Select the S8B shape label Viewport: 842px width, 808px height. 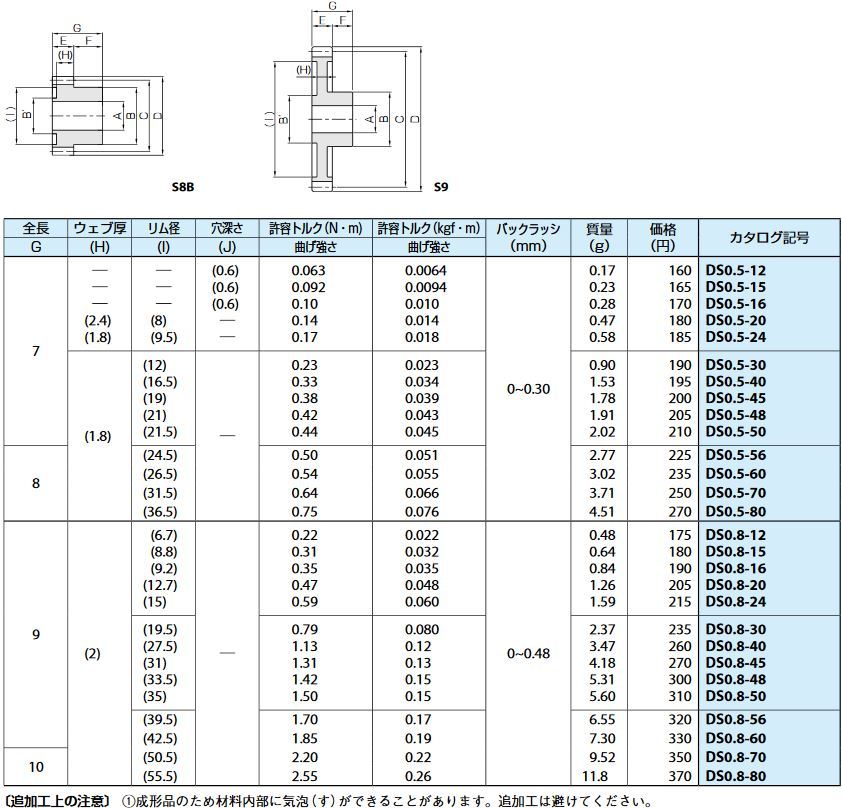point(183,187)
